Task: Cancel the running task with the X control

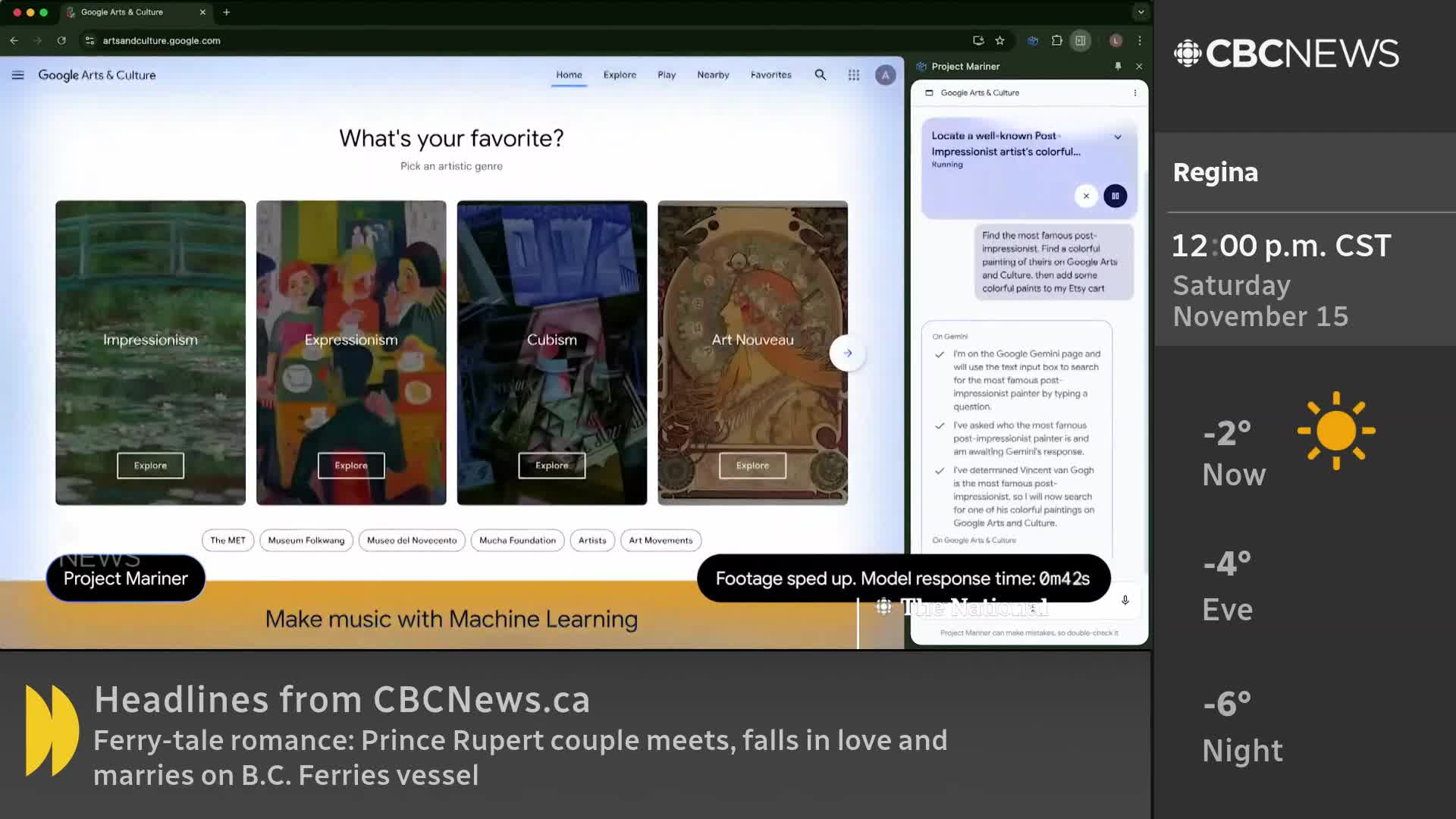Action: pyautogui.click(x=1086, y=196)
